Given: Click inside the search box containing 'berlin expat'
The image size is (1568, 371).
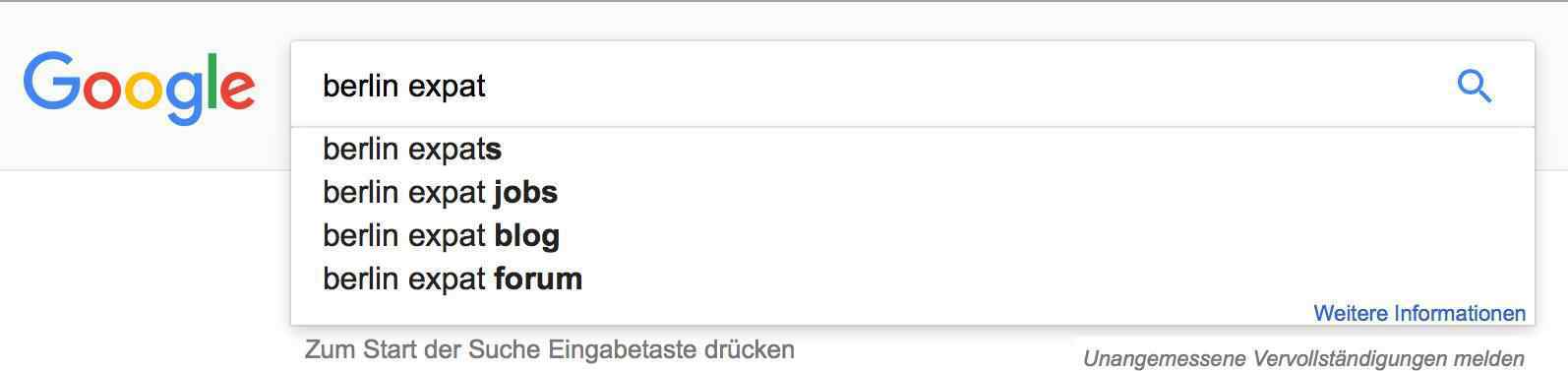Looking at the screenshot, I should pos(912,86).
